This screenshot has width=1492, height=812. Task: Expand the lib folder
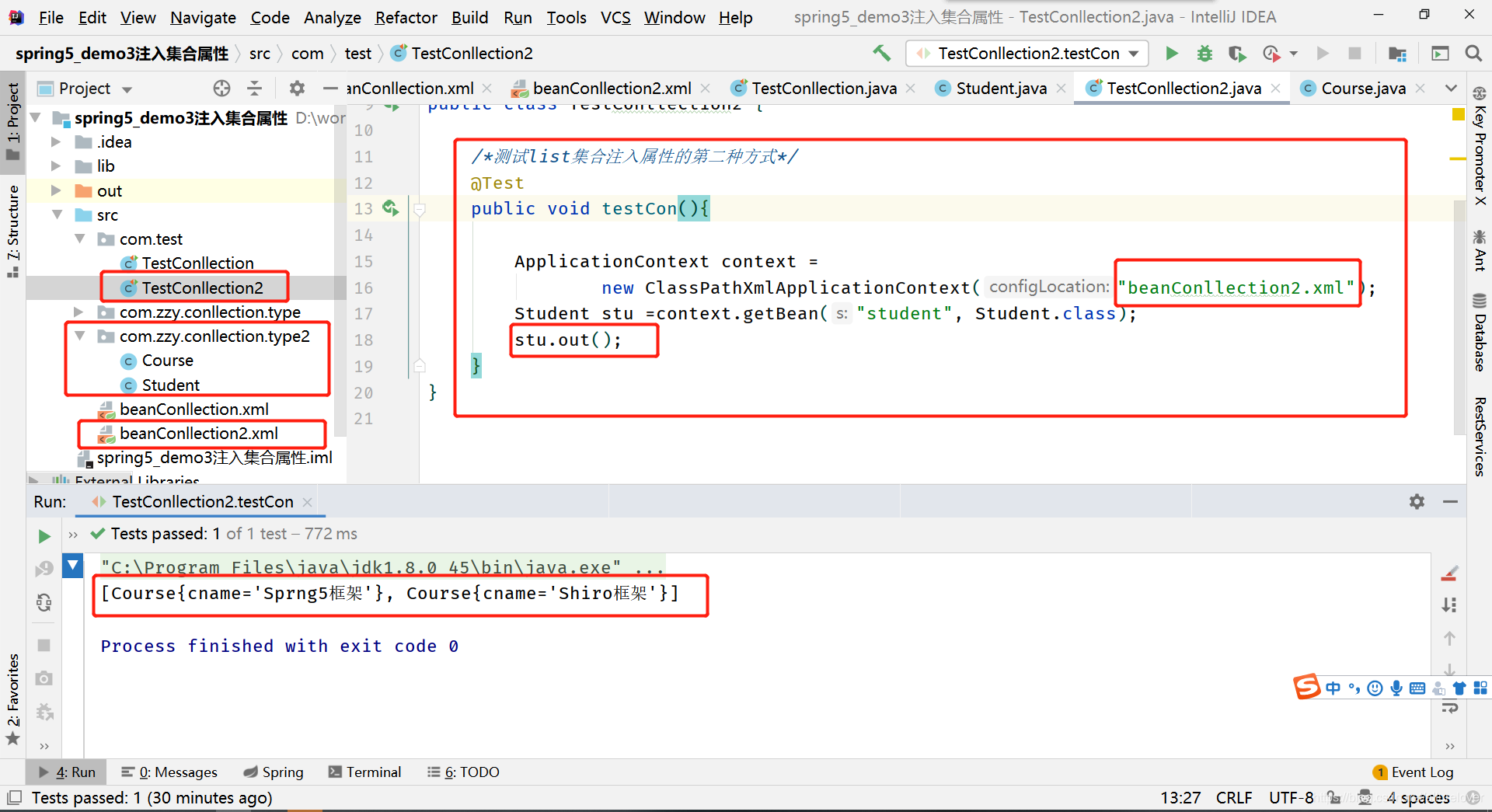56,166
